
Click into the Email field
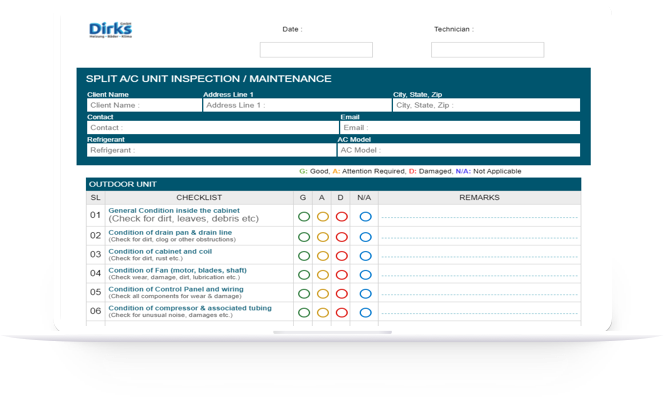coord(460,128)
